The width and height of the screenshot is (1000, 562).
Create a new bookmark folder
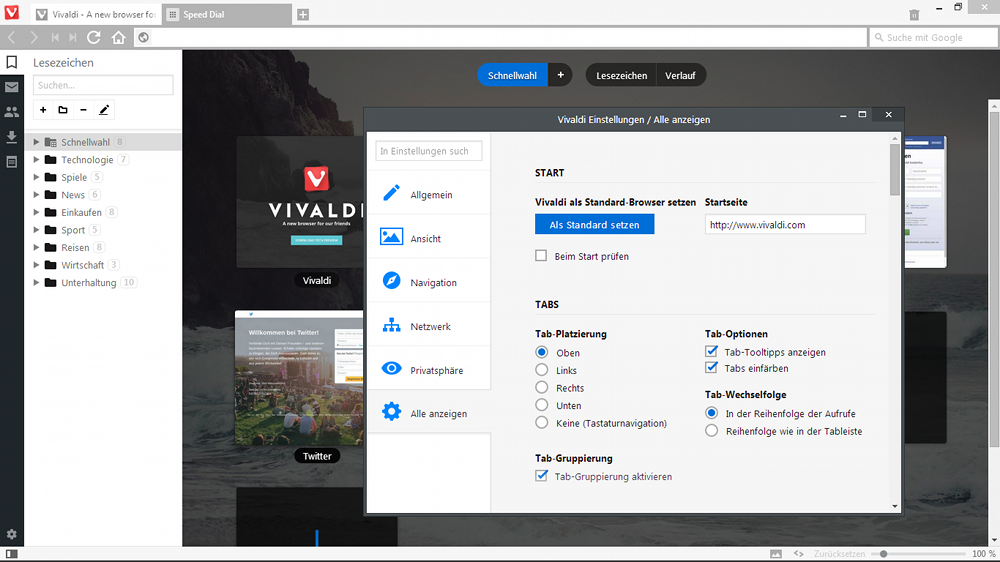pyautogui.click(x=62, y=110)
